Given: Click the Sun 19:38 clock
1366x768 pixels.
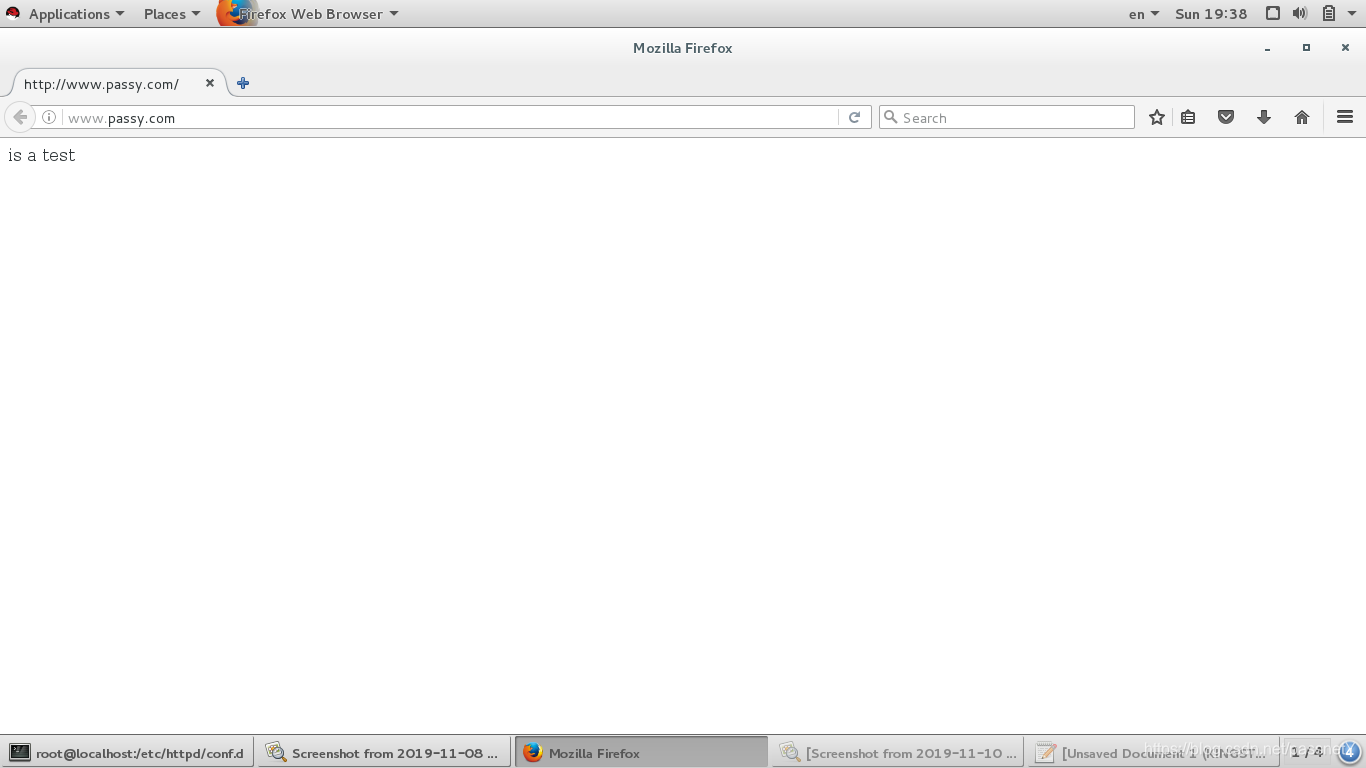Looking at the screenshot, I should pos(1211,14).
